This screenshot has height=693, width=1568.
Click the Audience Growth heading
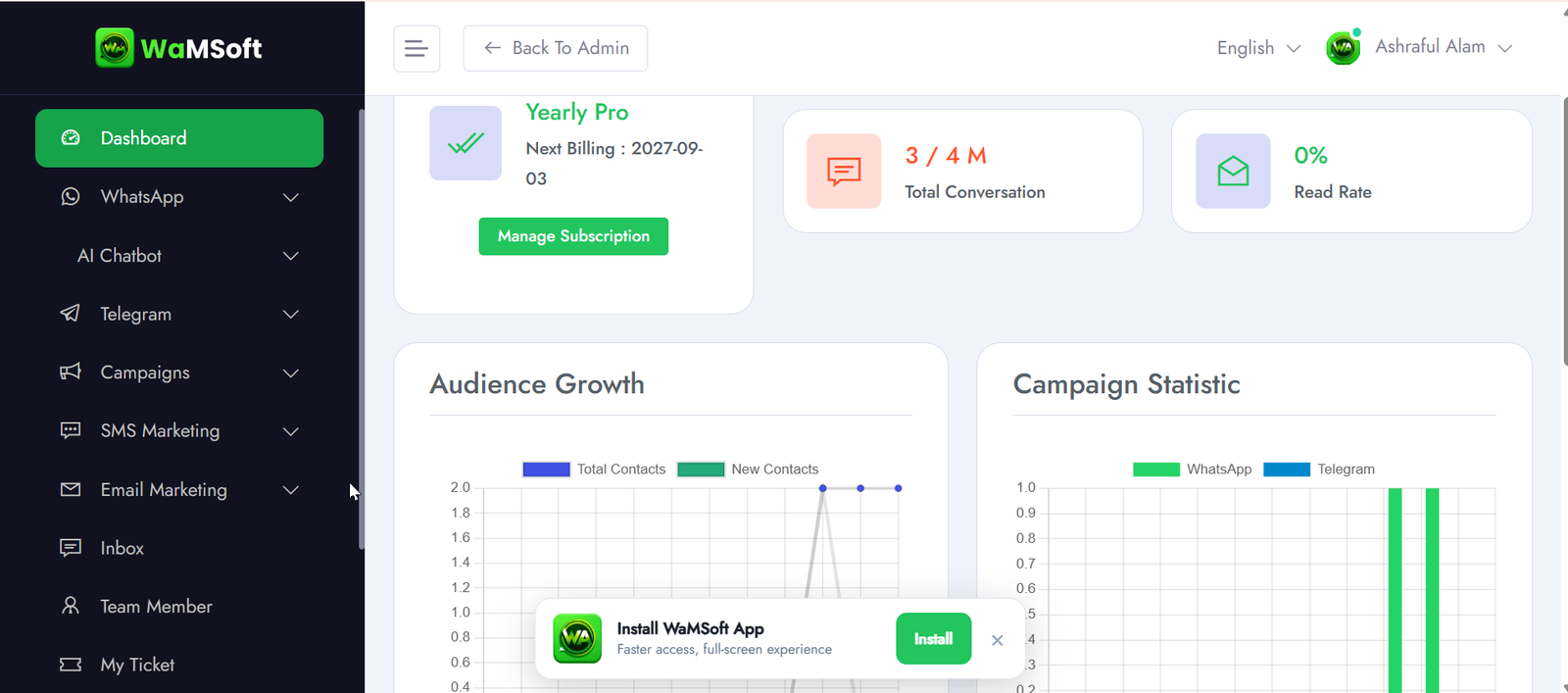pyautogui.click(x=537, y=384)
